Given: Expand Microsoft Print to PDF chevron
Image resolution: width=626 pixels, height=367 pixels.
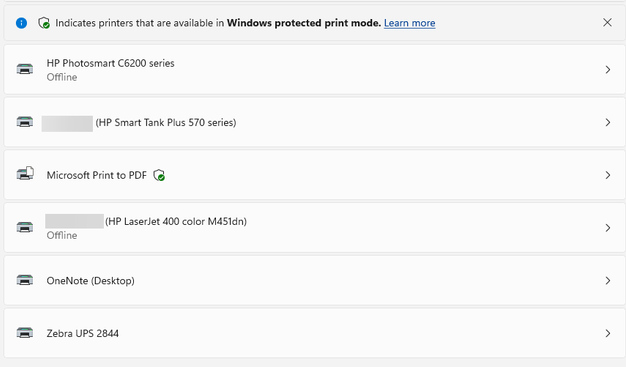Looking at the screenshot, I should [608, 175].
